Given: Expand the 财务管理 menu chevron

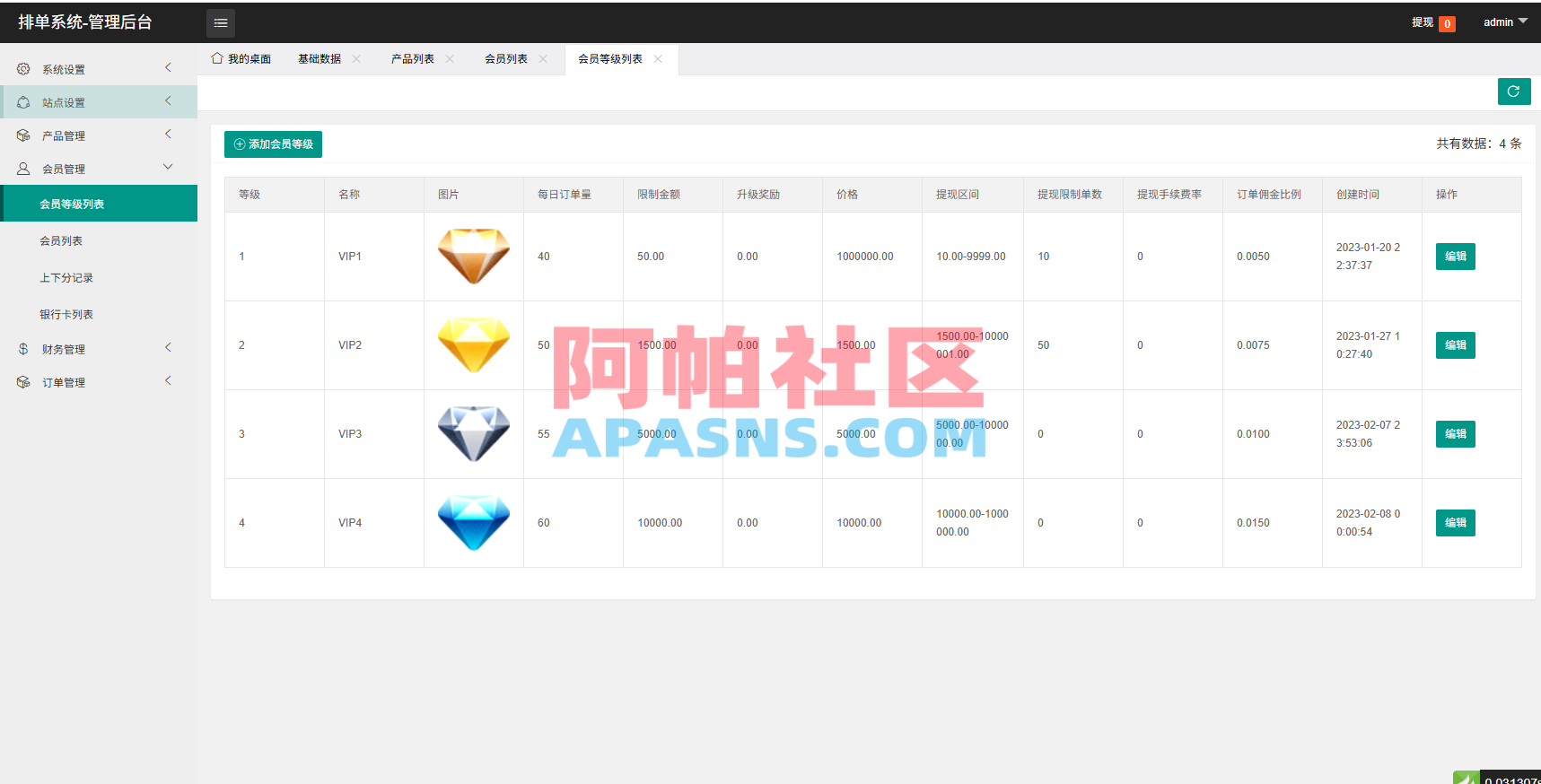Looking at the screenshot, I should [x=168, y=348].
